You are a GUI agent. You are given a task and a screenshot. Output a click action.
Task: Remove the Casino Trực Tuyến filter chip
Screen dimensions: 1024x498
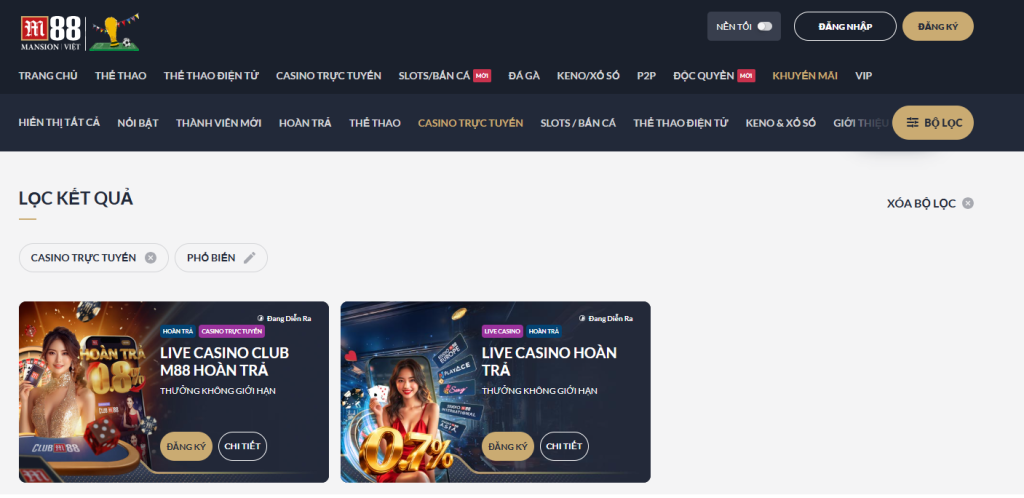tap(151, 258)
